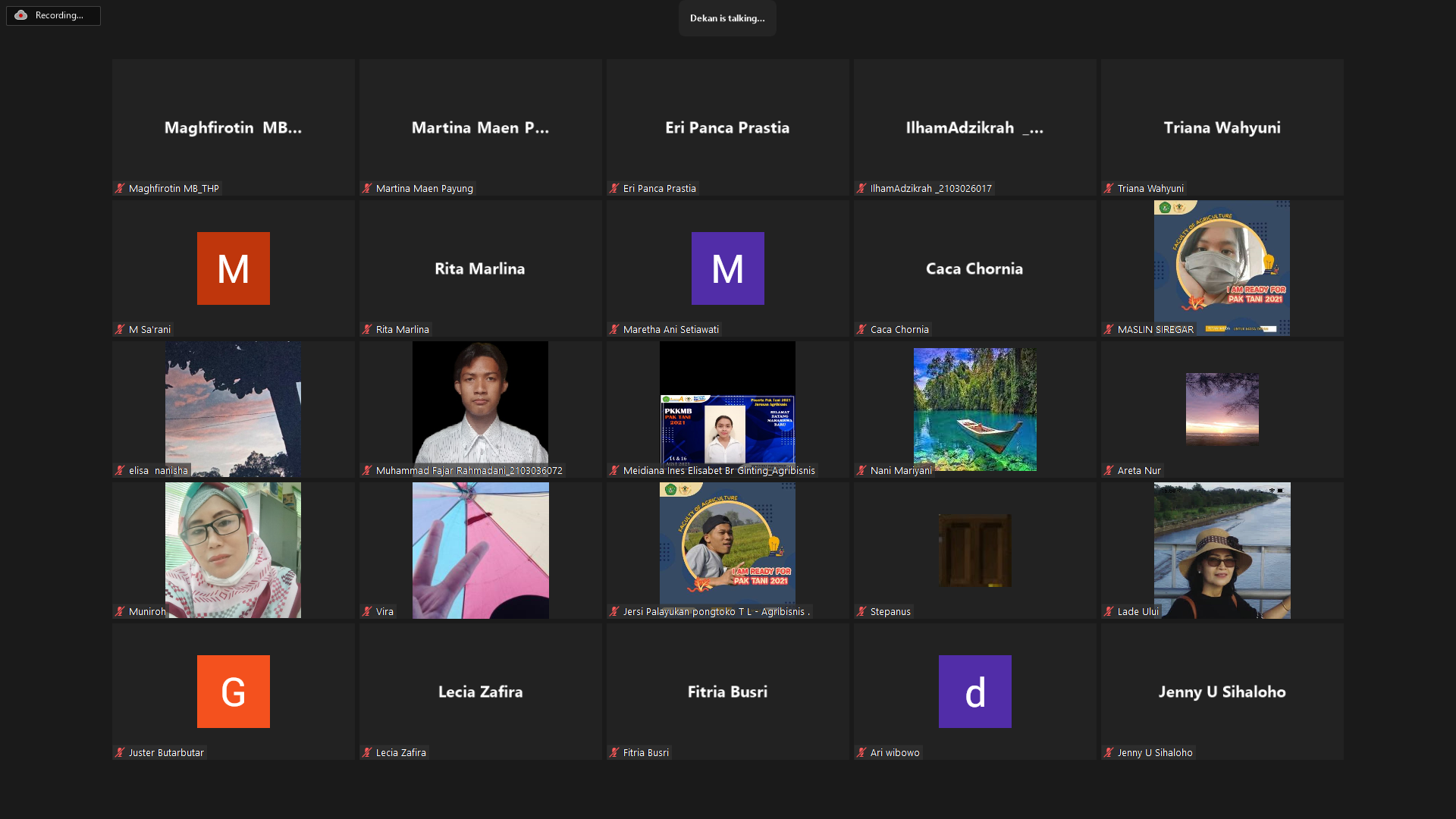
Task: Select Lade Ului's hat and sunglasses photo
Action: pos(1222,551)
